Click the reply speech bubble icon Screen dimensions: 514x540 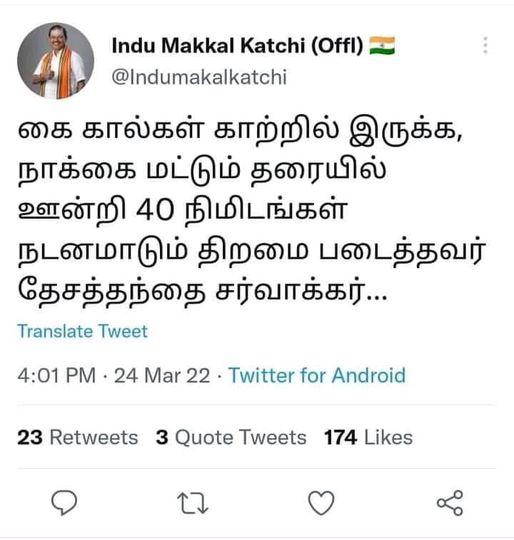click(64, 503)
